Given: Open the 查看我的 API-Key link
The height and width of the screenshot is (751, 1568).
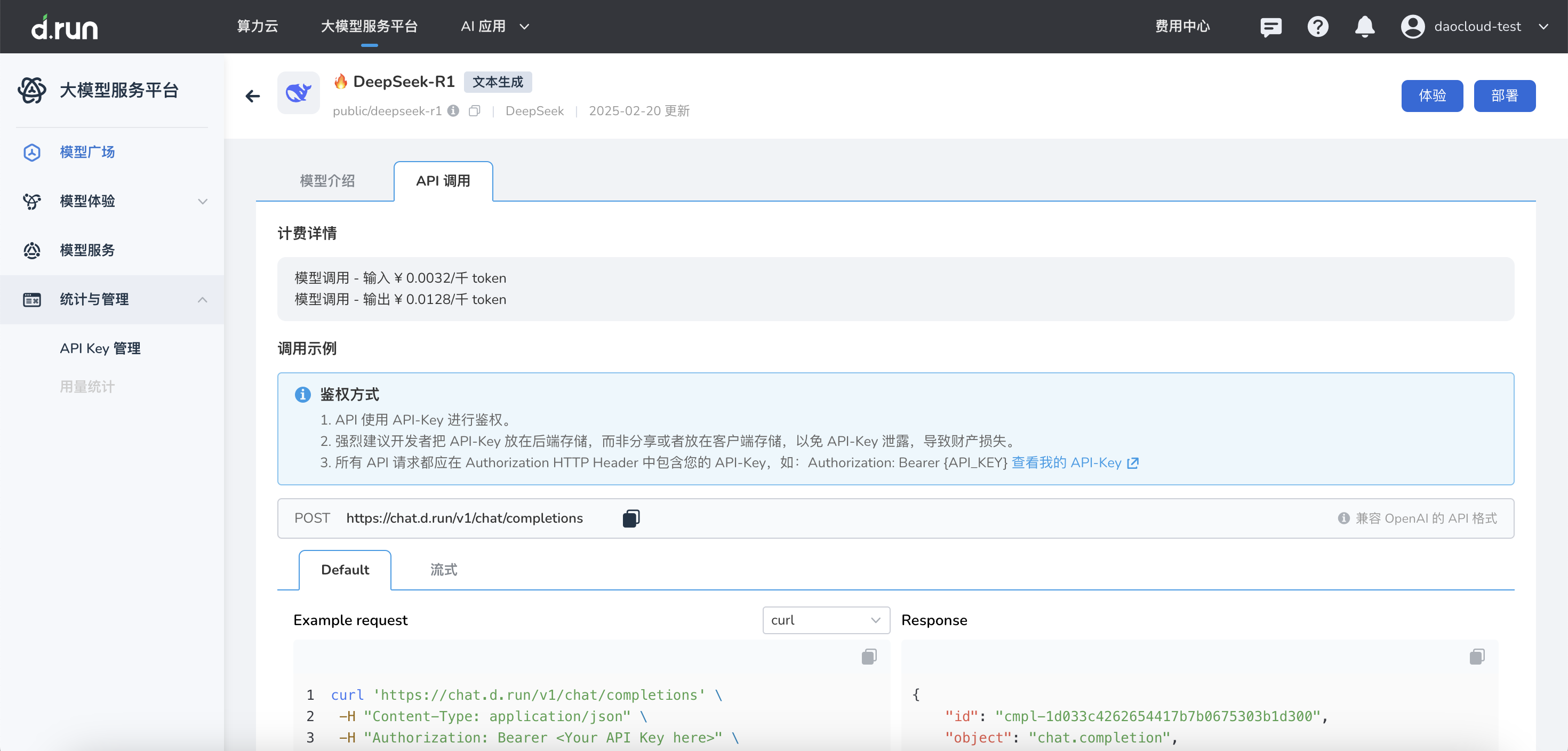Looking at the screenshot, I should click(x=1067, y=463).
